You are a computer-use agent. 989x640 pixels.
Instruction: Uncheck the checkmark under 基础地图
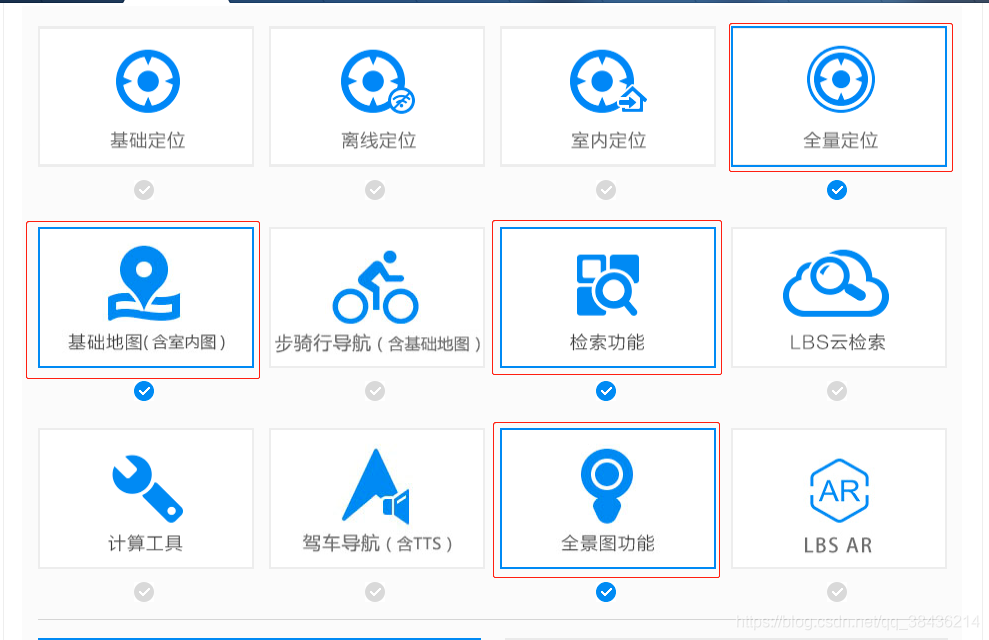[x=144, y=391]
